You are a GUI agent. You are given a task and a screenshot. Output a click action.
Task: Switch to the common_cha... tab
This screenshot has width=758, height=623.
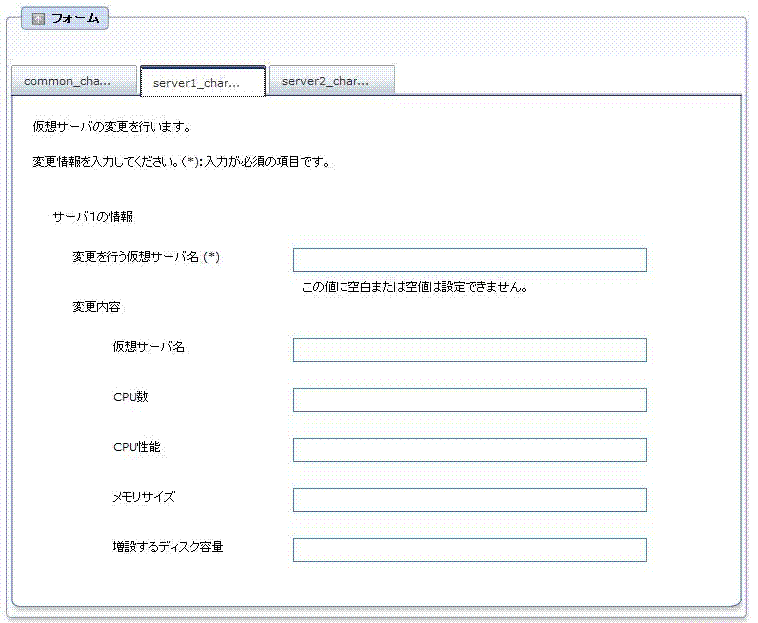click(74, 80)
